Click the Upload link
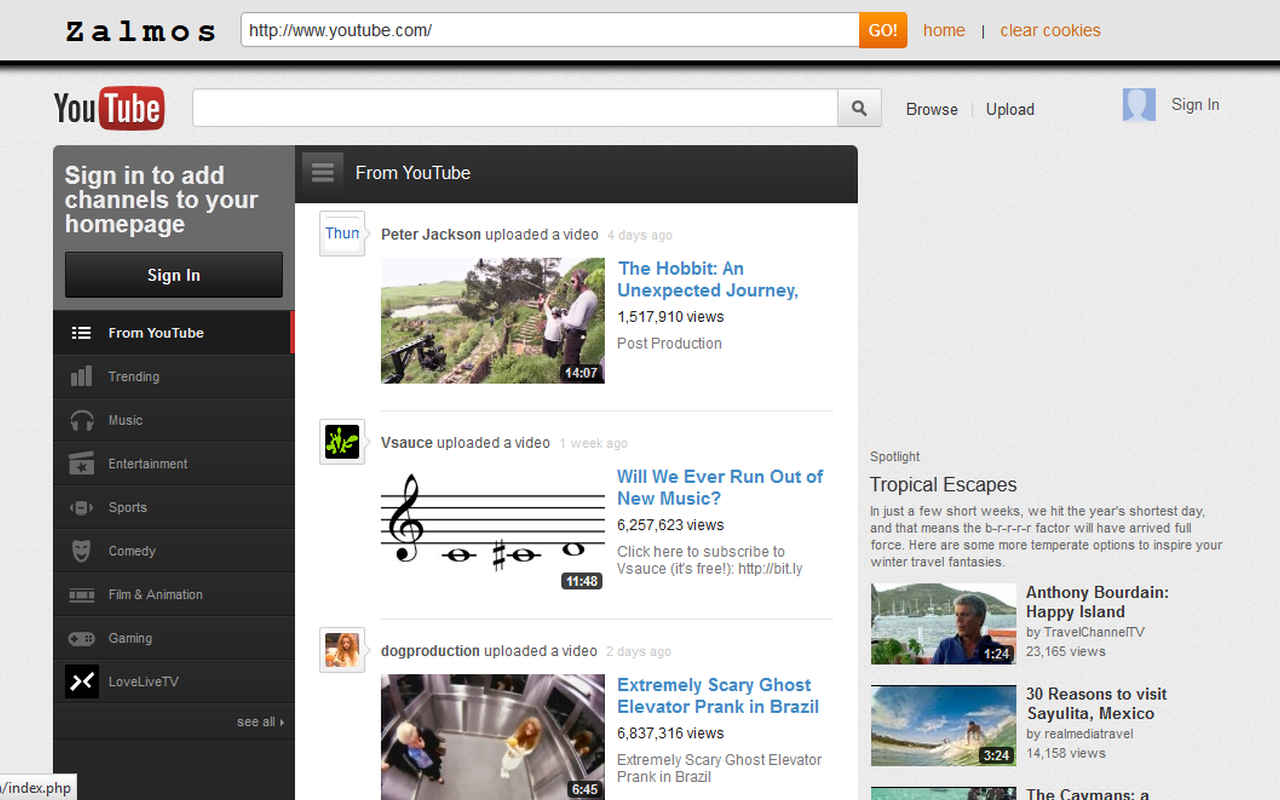Viewport: 1280px width, 800px height. [x=1010, y=110]
